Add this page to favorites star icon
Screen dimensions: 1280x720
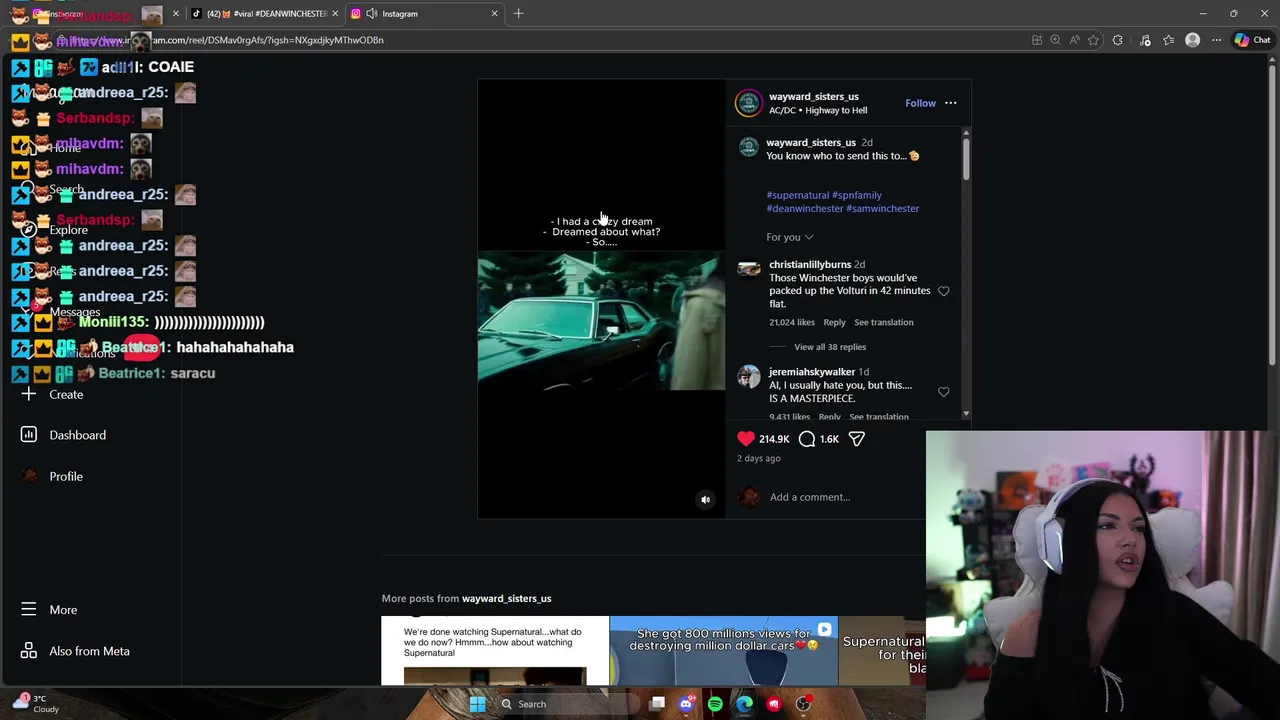[x=1093, y=40]
